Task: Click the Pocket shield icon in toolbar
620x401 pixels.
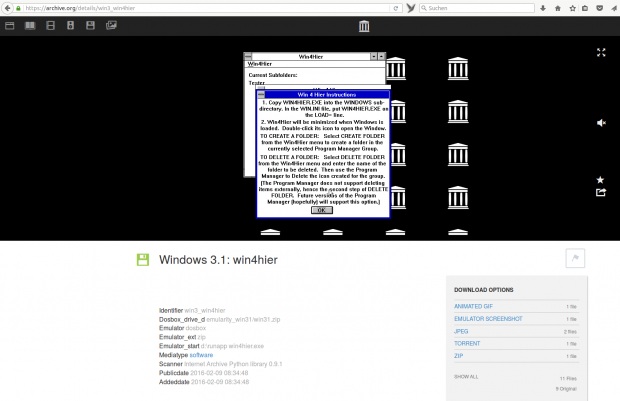Action: [x=599, y=8]
